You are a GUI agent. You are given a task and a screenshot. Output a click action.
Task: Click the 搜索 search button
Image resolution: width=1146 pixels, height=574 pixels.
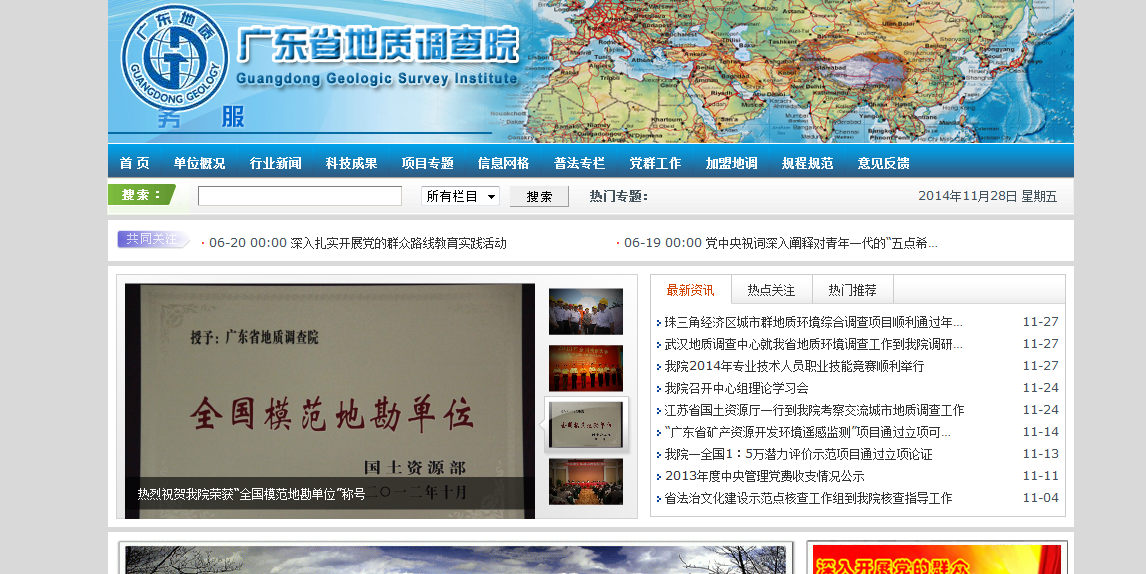[x=539, y=196]
